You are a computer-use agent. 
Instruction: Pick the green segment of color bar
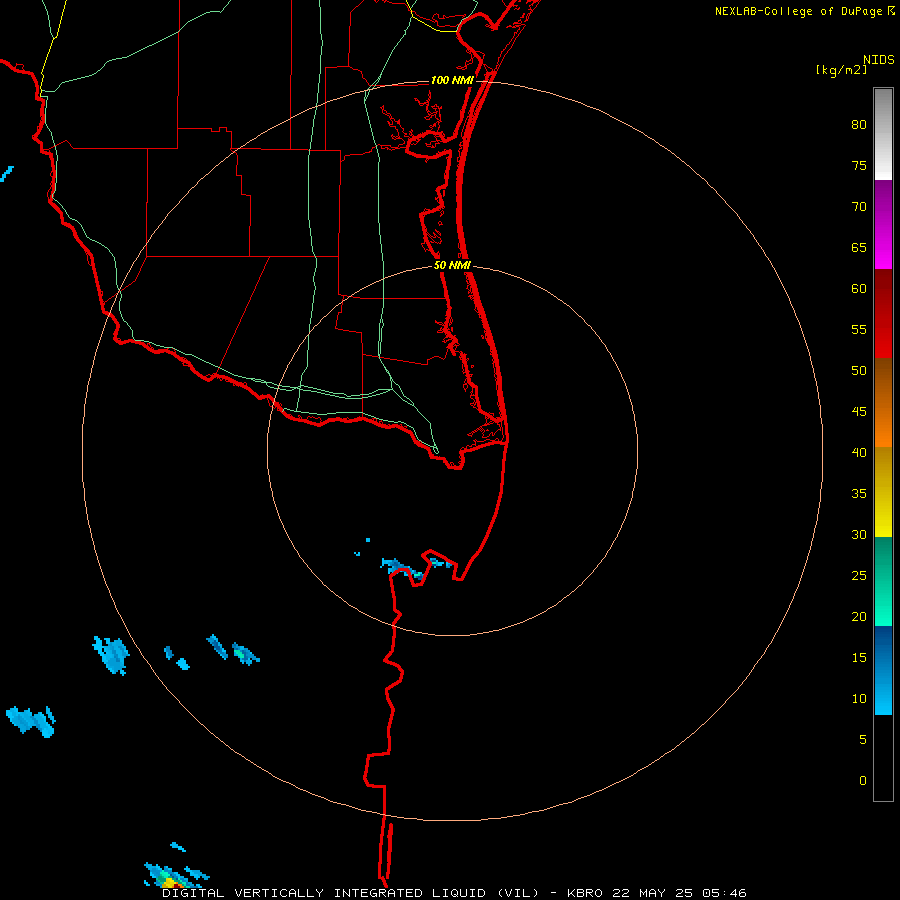(x=883, y=581)
